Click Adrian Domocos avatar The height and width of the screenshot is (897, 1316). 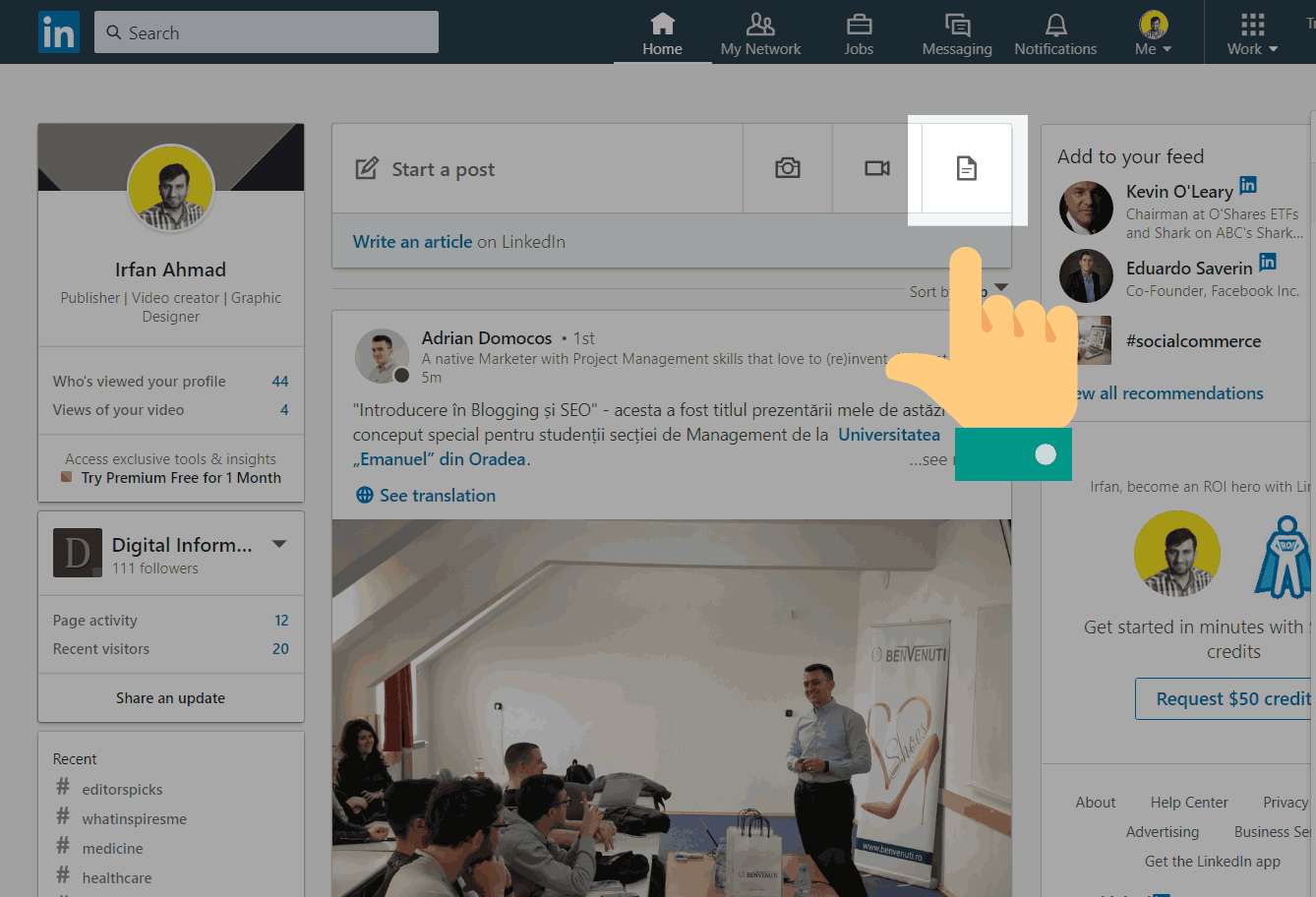tap(382, 356)
